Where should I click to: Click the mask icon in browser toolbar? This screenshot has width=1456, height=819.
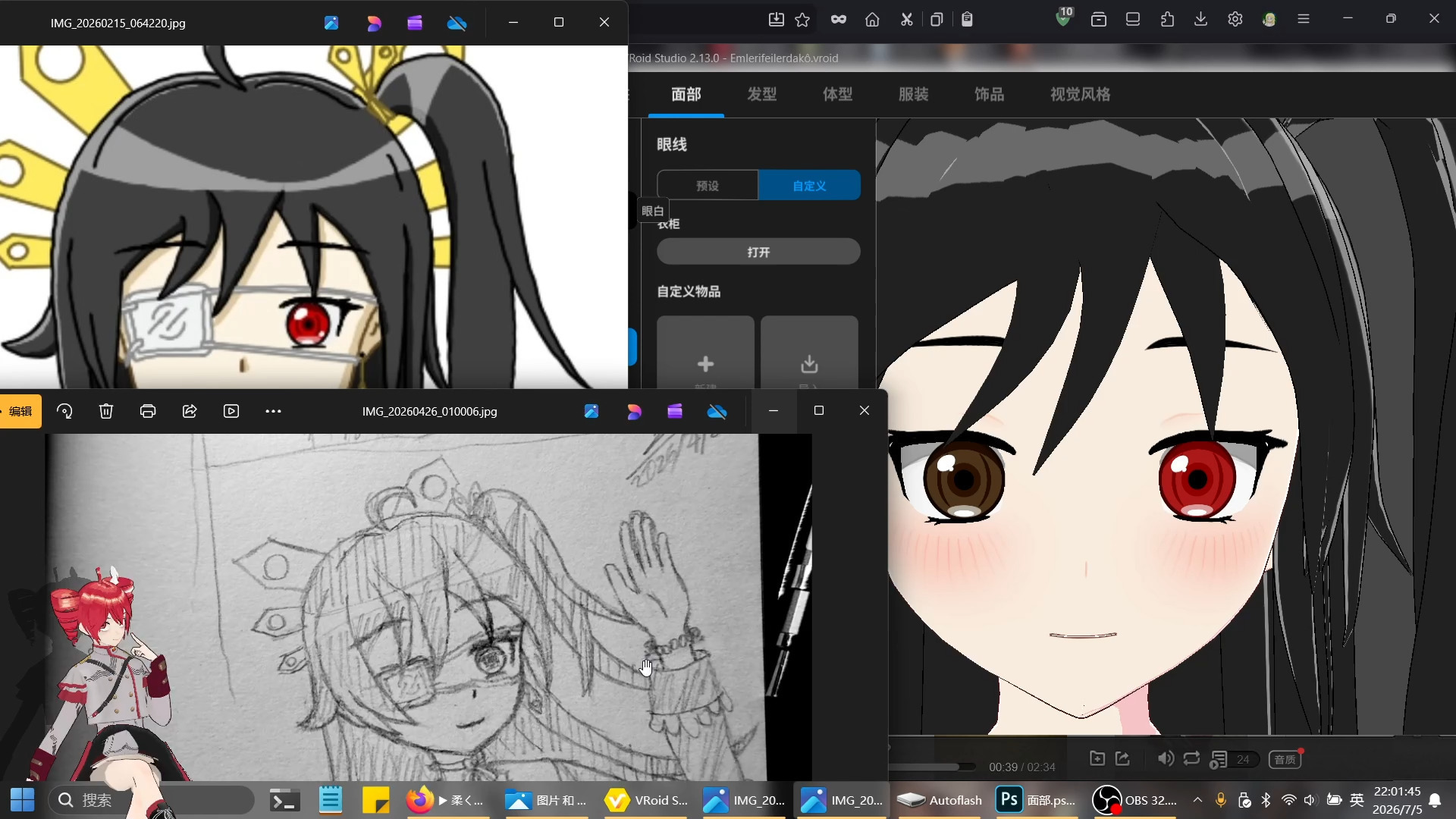click(838, 20)
